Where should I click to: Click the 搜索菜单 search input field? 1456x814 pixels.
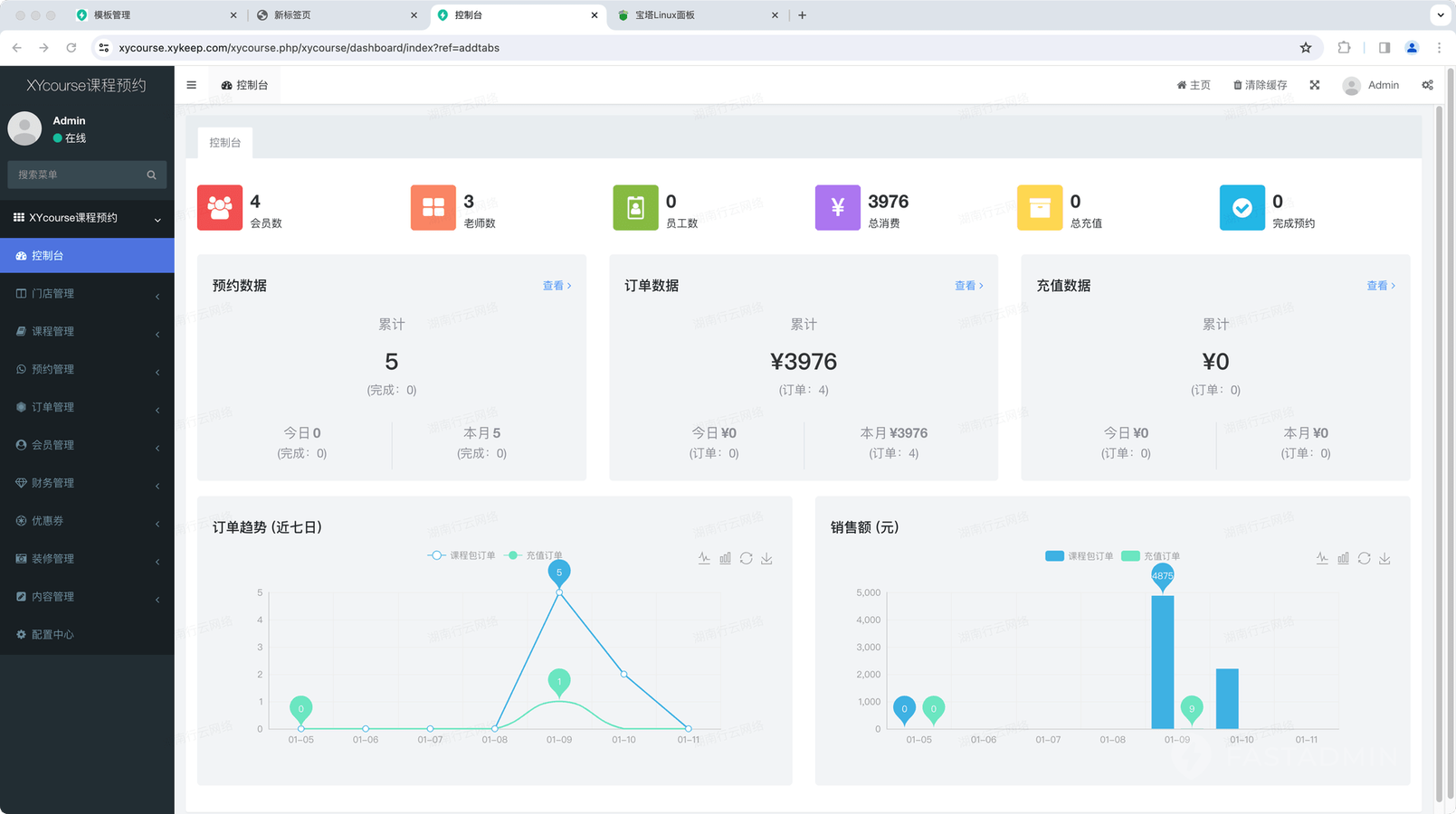77,175
